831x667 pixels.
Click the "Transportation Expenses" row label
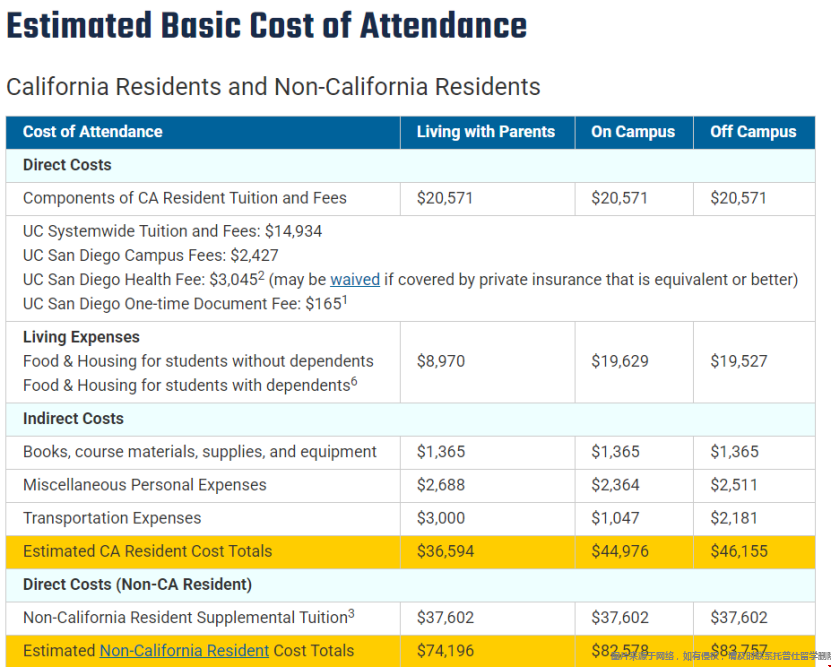[112, 518]
